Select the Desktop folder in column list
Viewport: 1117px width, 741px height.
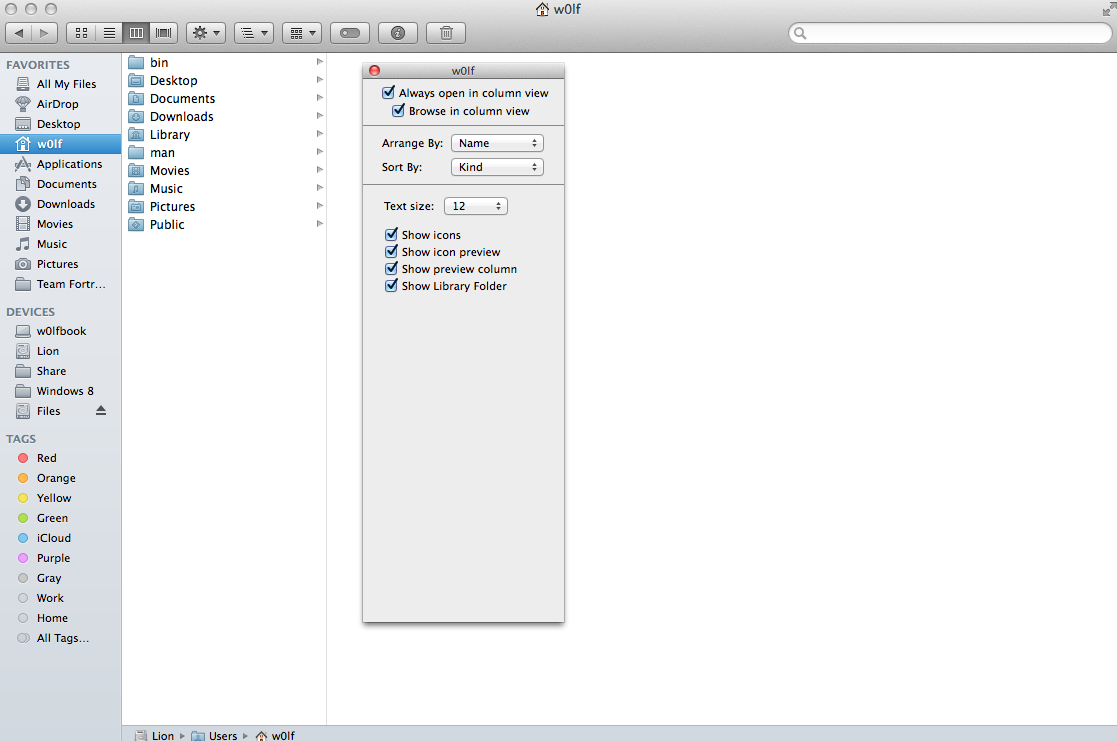tap(224, 81)
